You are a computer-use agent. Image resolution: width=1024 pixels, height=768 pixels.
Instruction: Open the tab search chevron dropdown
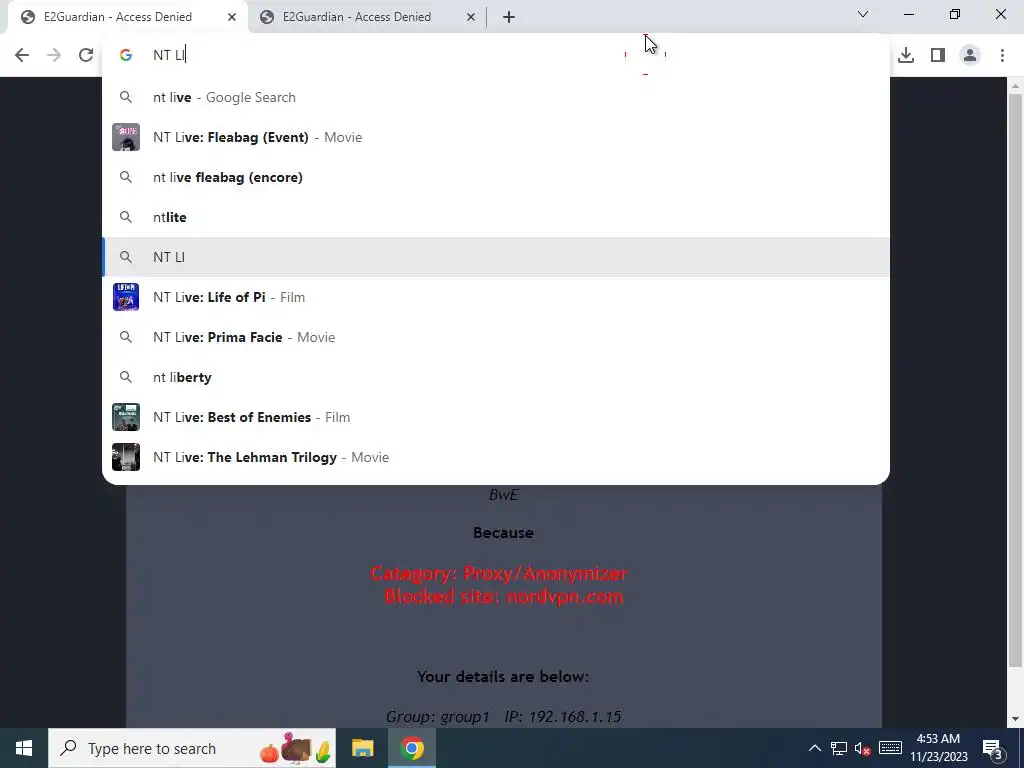point(863,14)
